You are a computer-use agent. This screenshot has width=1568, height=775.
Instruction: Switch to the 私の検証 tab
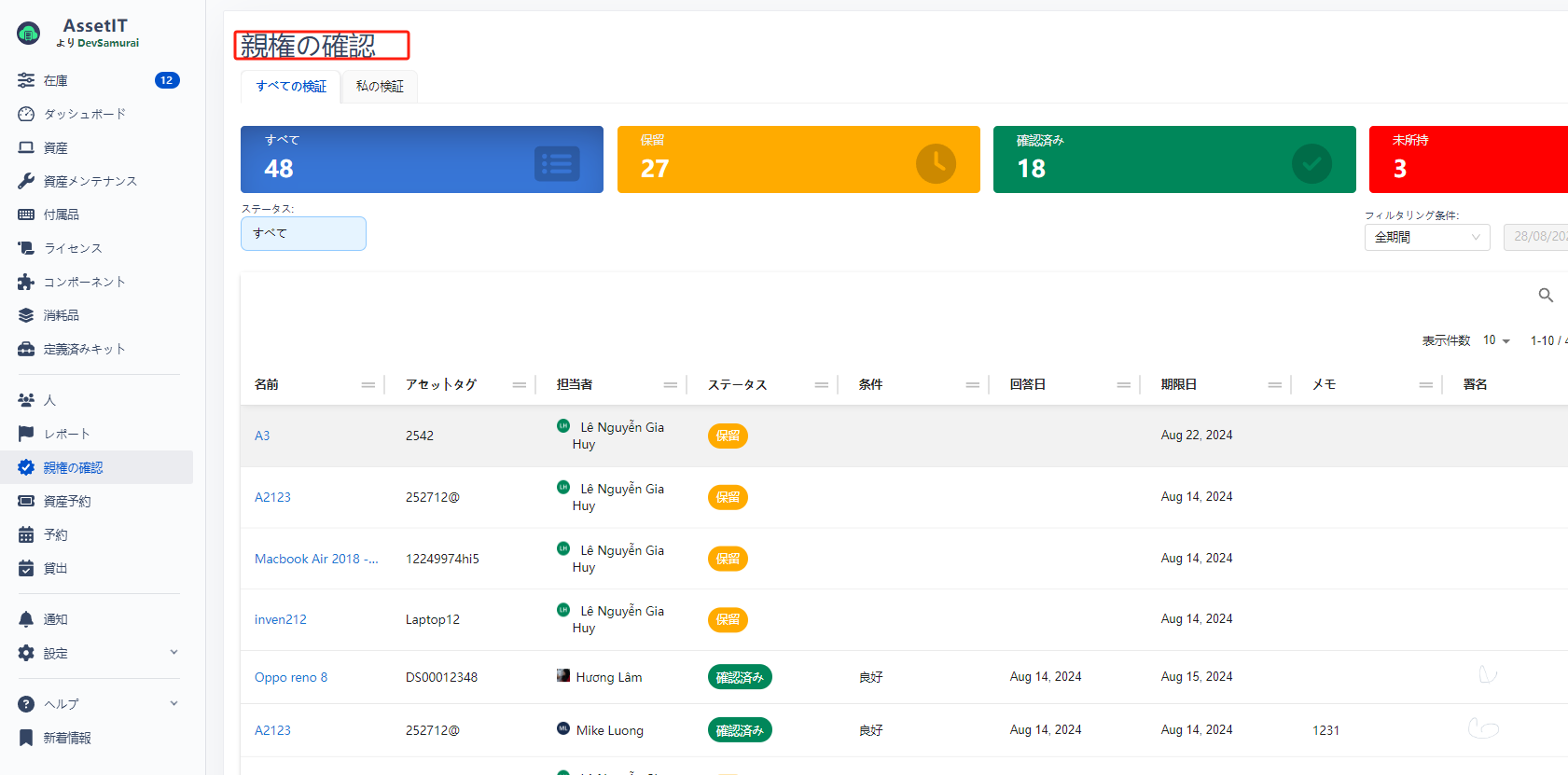coord(380,87)
